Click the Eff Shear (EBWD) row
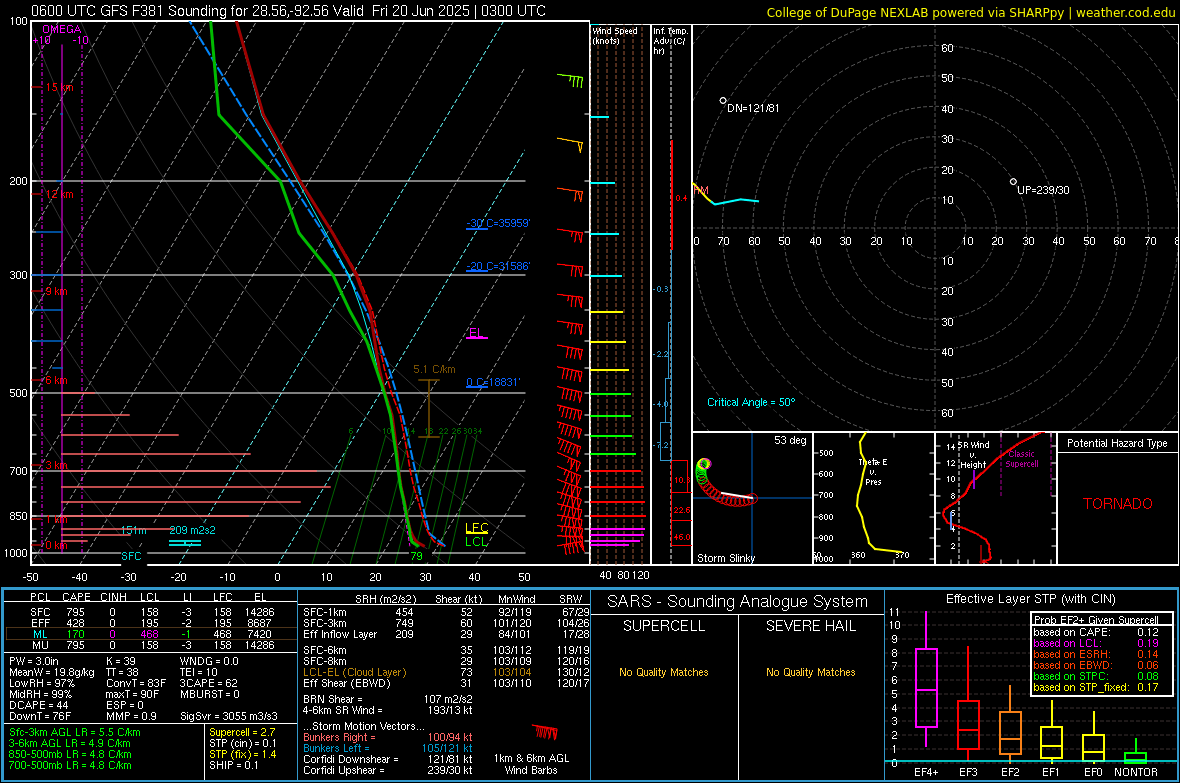Screen dimensions: 1180x783 (x=446, y=683)
